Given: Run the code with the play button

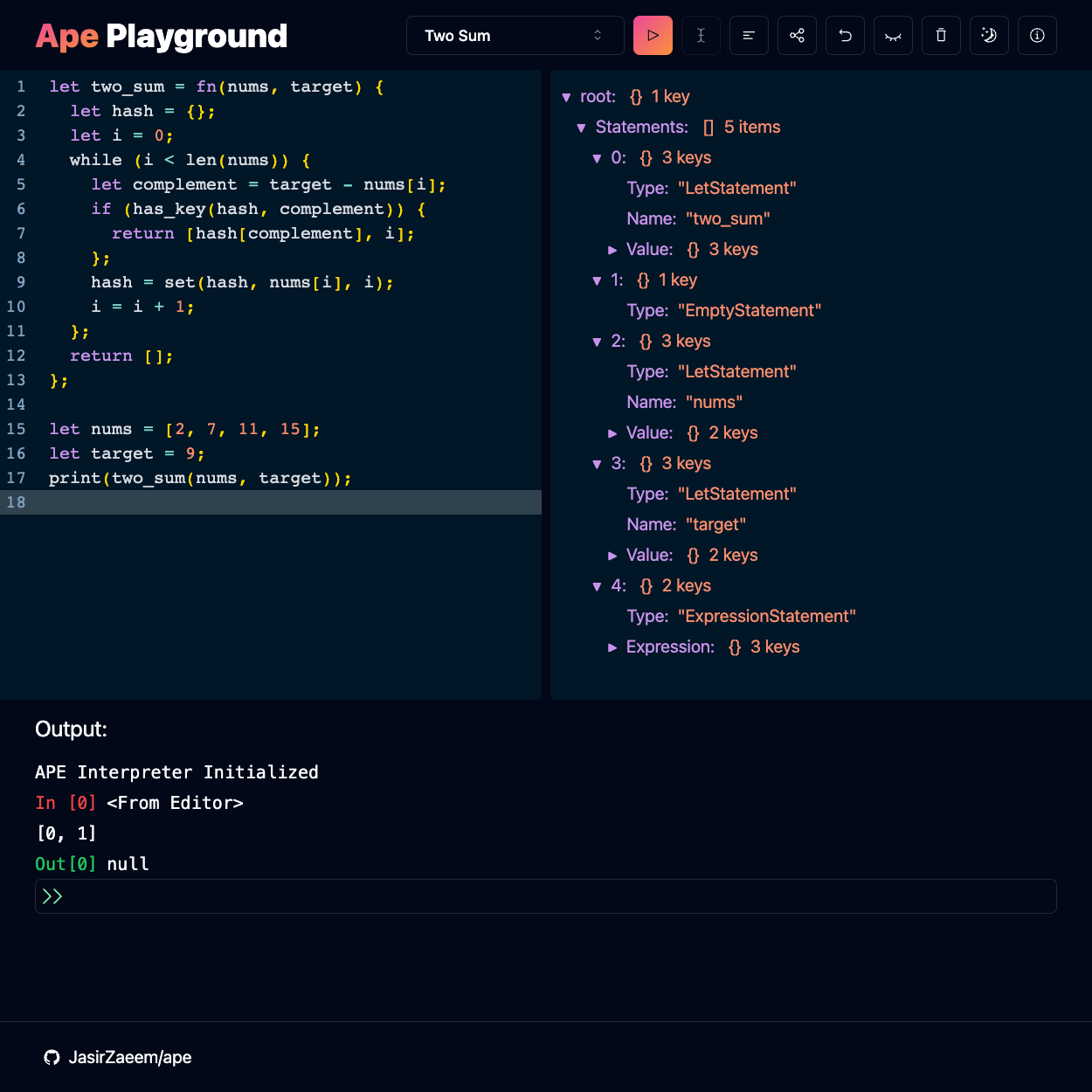Looking at the screenshot, I should [x=653, y=36].
